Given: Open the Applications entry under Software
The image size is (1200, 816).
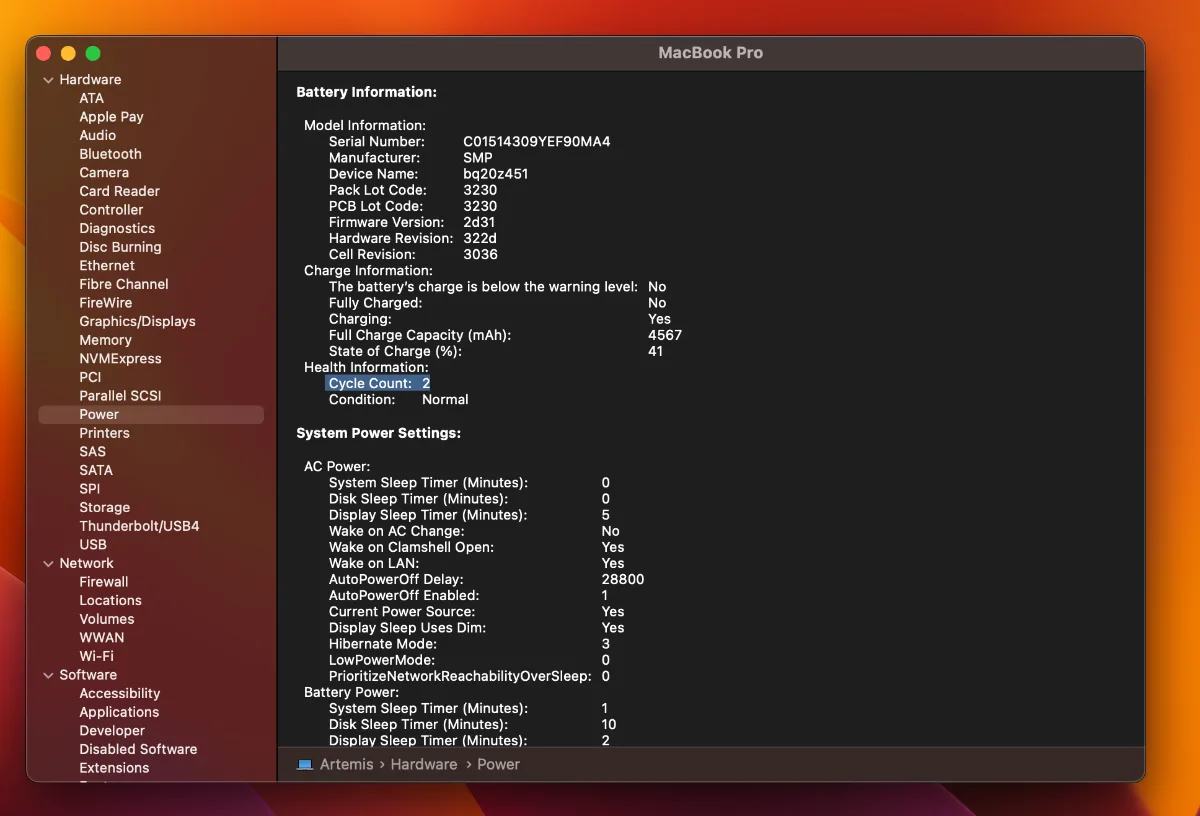Looking at the screenshot, I should pyautogui.click(x=119, y=712).
